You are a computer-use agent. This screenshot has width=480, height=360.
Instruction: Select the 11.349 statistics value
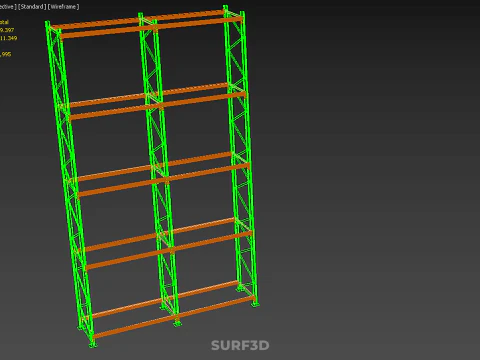point(9,38)
